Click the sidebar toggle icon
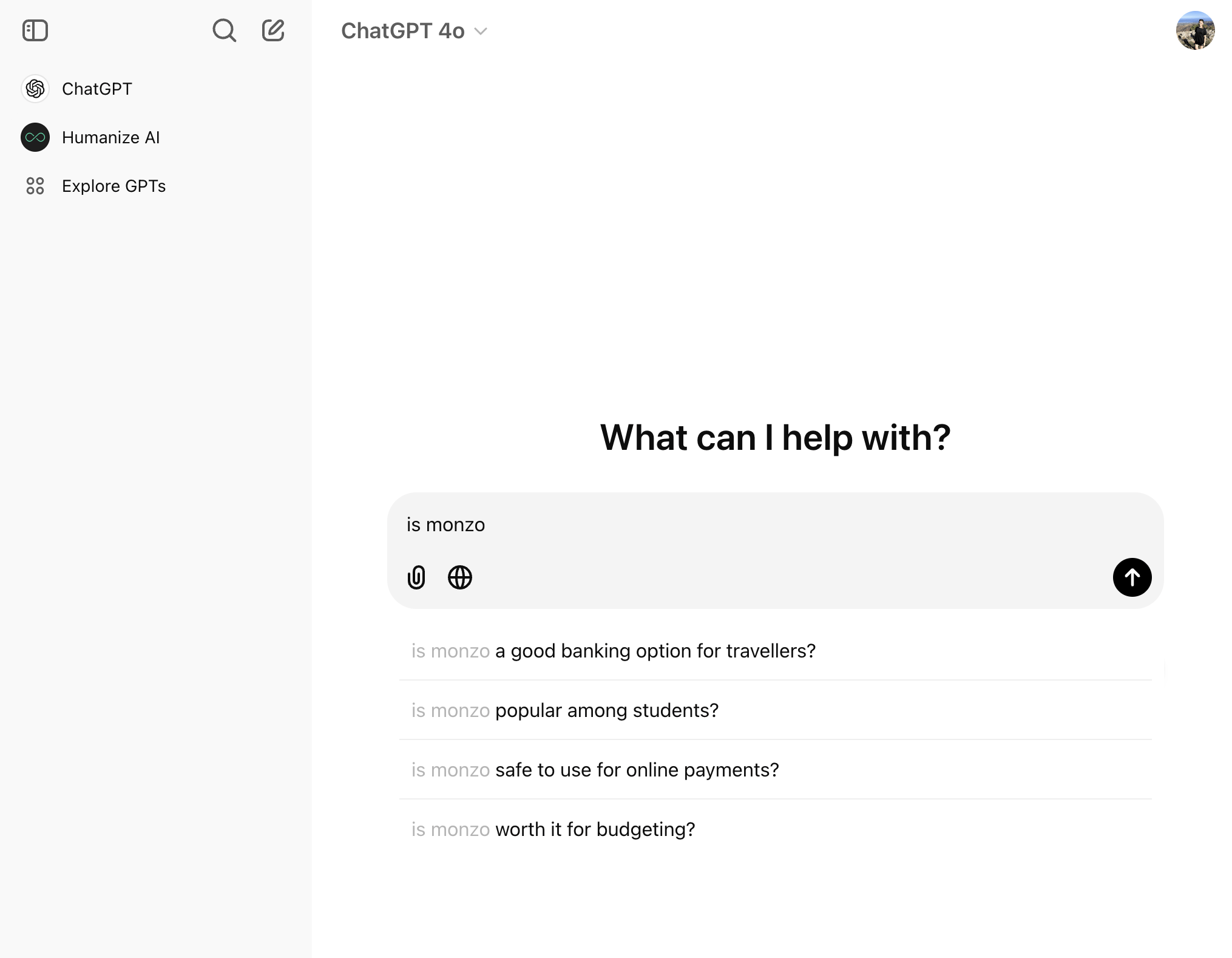Screen dimensions: 1232x958 click(x=35, y=30)
